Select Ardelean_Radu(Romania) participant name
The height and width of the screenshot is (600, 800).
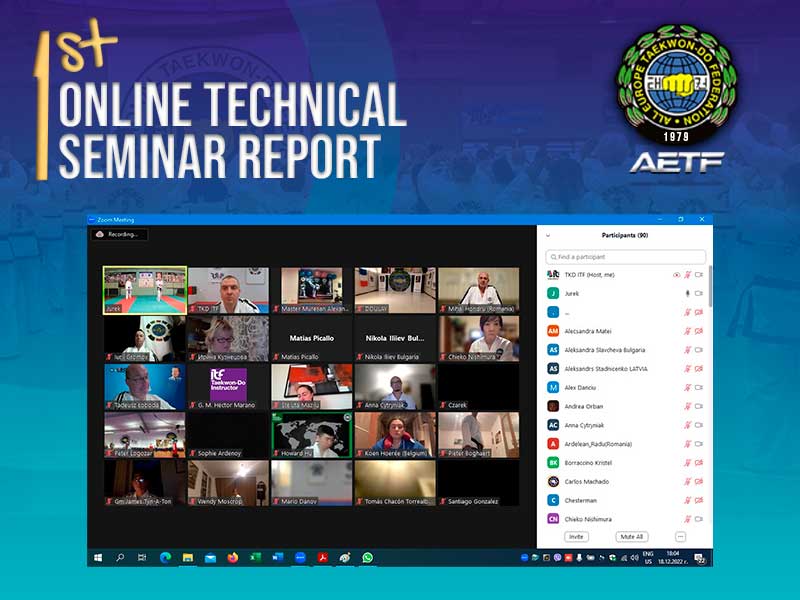coord(598,444)
